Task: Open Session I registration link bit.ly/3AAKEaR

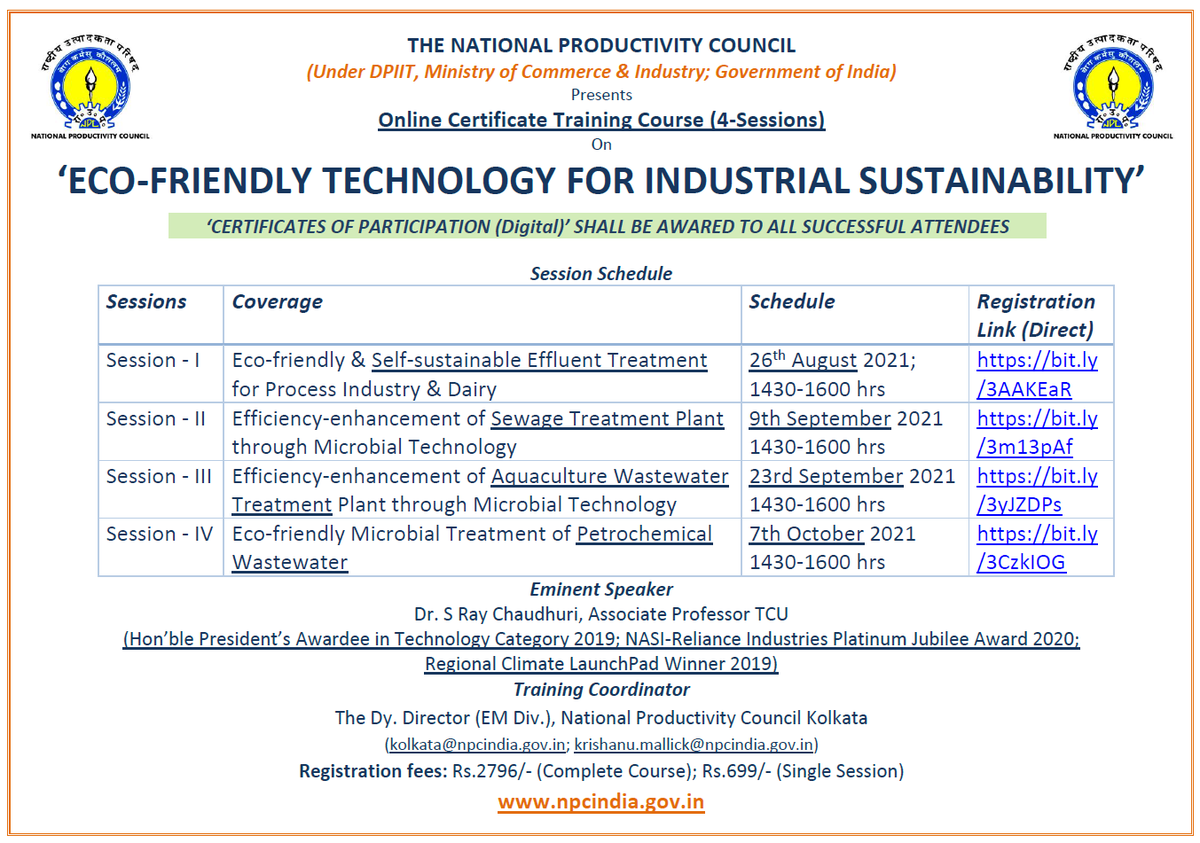Action: (1037, 375)
